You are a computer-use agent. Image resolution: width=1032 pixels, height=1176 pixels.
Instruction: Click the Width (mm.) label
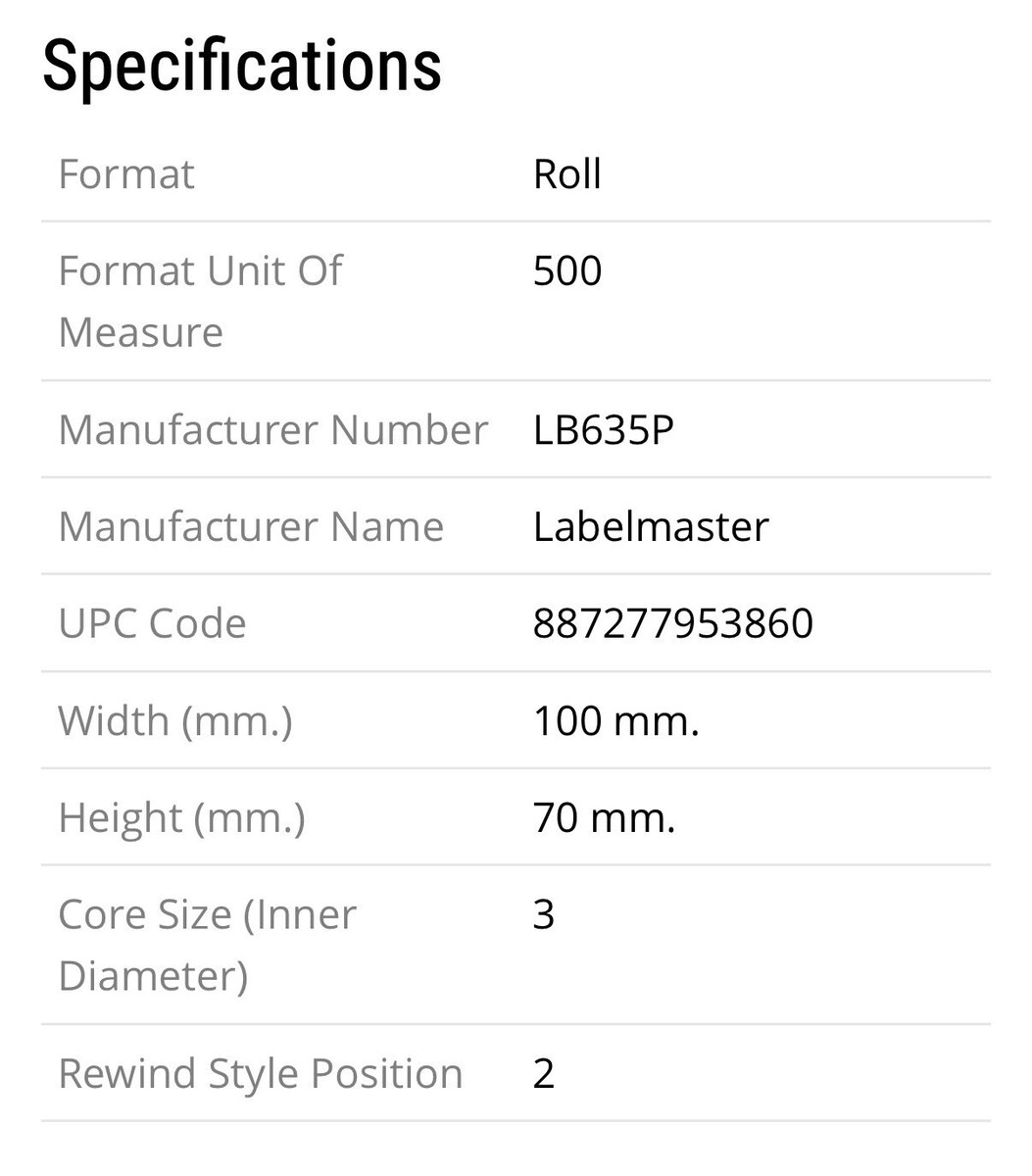pyautogui.click(x=175, y=720)
